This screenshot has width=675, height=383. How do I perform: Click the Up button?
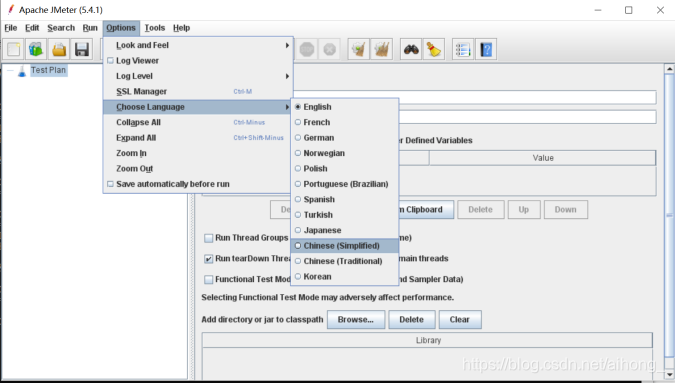(x=523, y=210)
